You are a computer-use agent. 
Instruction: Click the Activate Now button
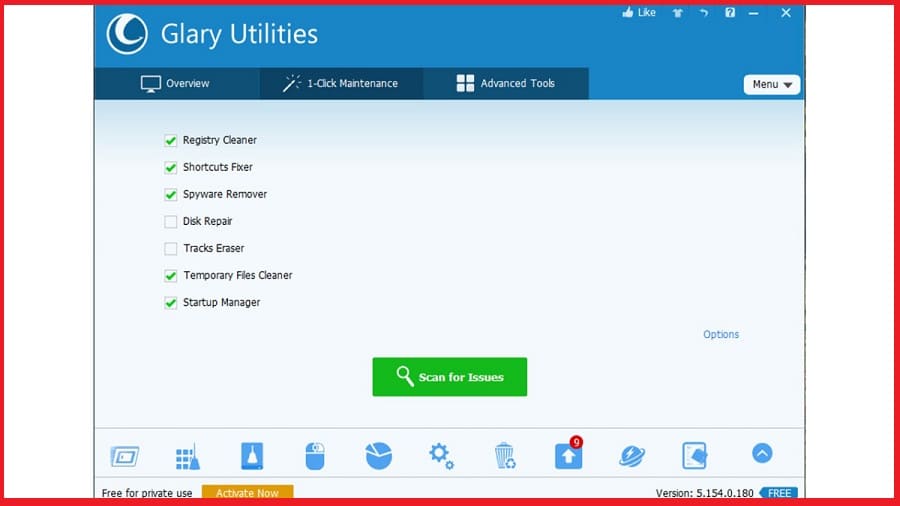click(247, 492)
